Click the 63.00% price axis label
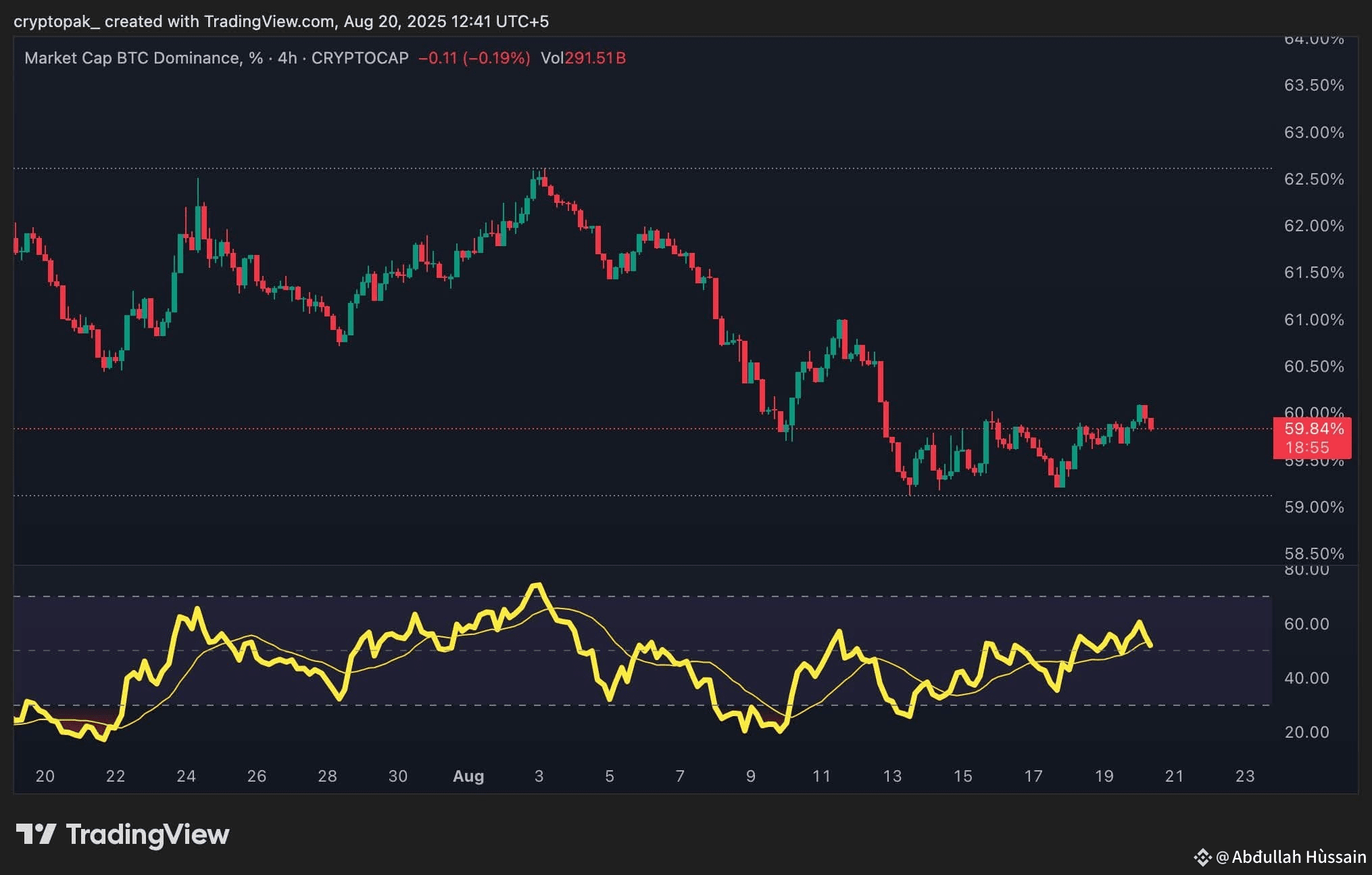Image resolution: width=1372 pixels, height=875 pixels. pyautogui.click(x=1314, y=133)
